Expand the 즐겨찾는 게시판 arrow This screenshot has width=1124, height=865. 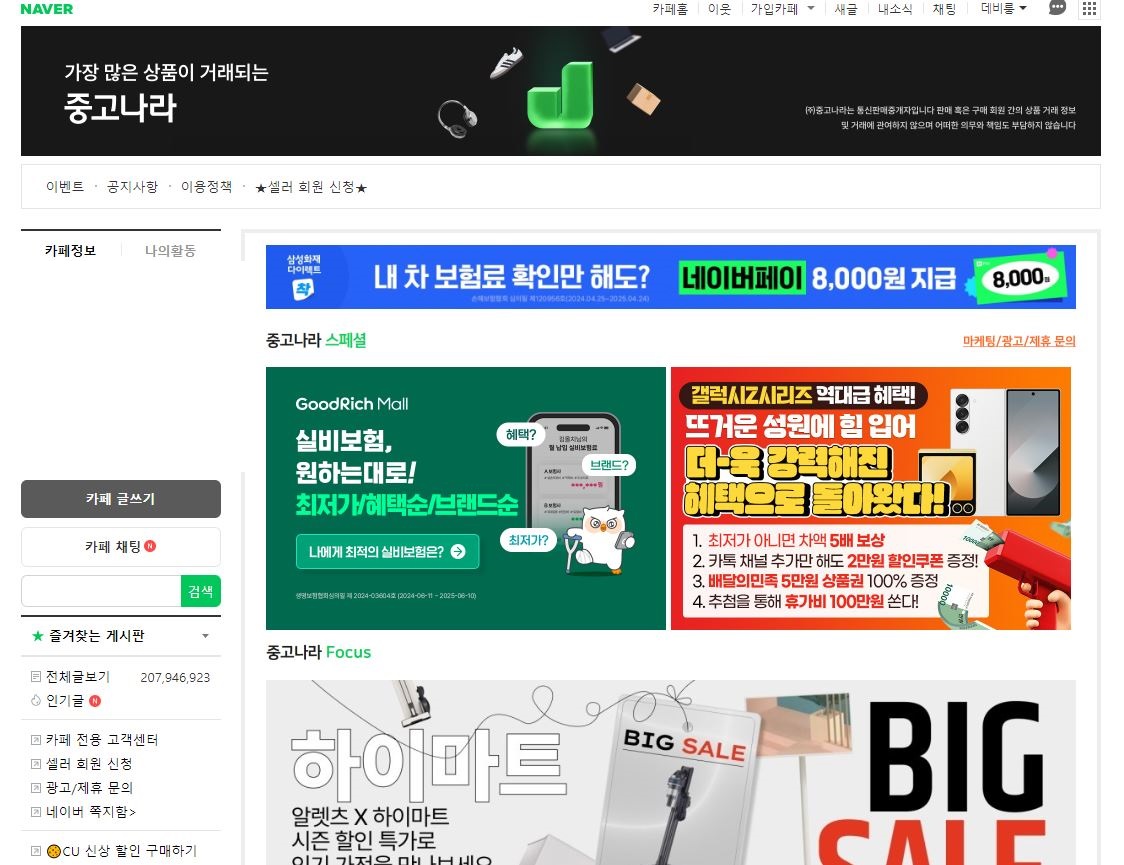click(205, 636)
